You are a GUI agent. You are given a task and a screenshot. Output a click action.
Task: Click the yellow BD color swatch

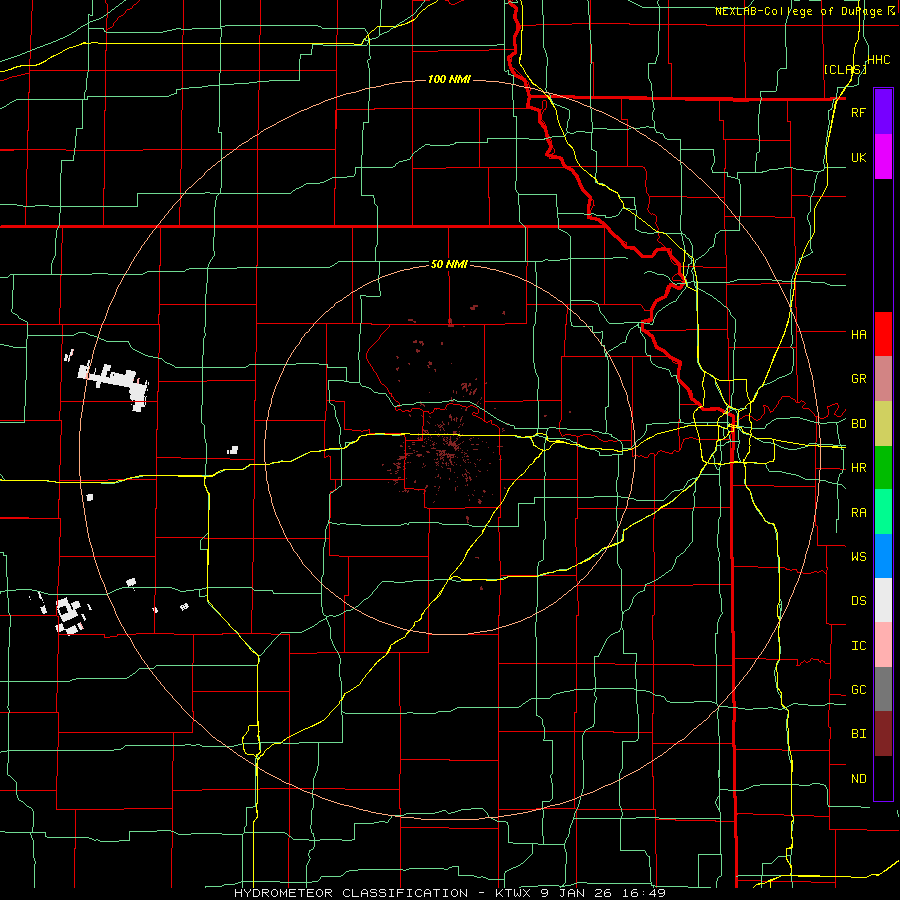[883, 423]
